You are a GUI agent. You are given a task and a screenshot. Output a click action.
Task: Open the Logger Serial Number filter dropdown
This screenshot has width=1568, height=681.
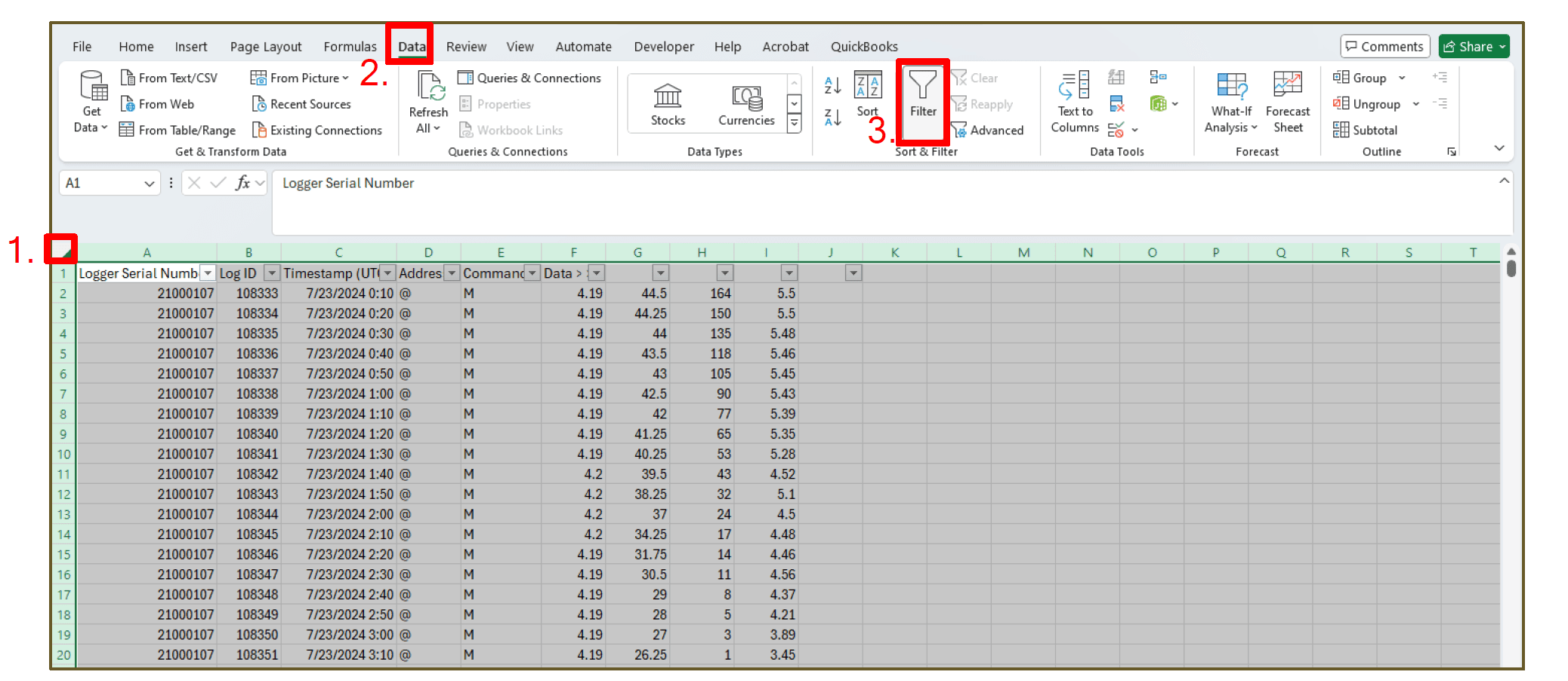click(208, 273)
